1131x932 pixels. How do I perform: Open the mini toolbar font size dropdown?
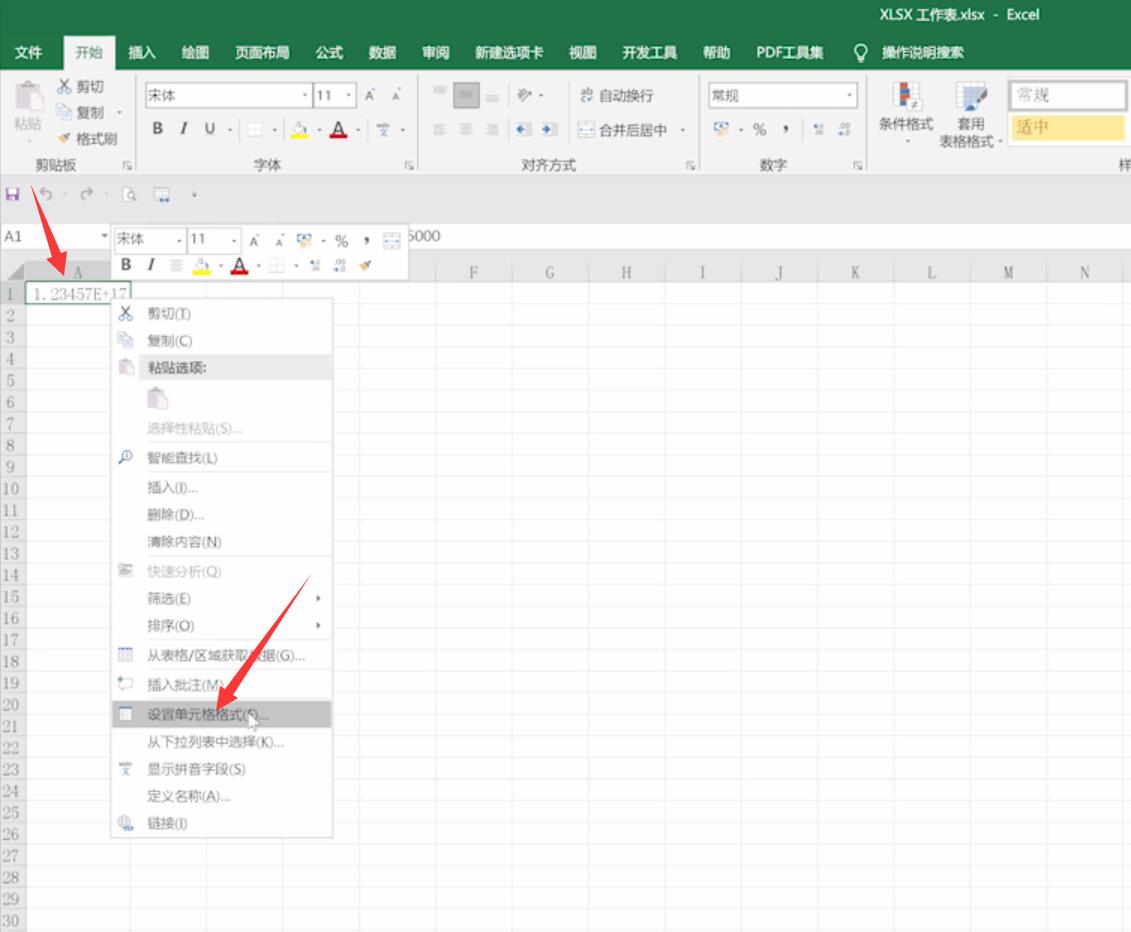pyautogui.click(x=234, y=239)
